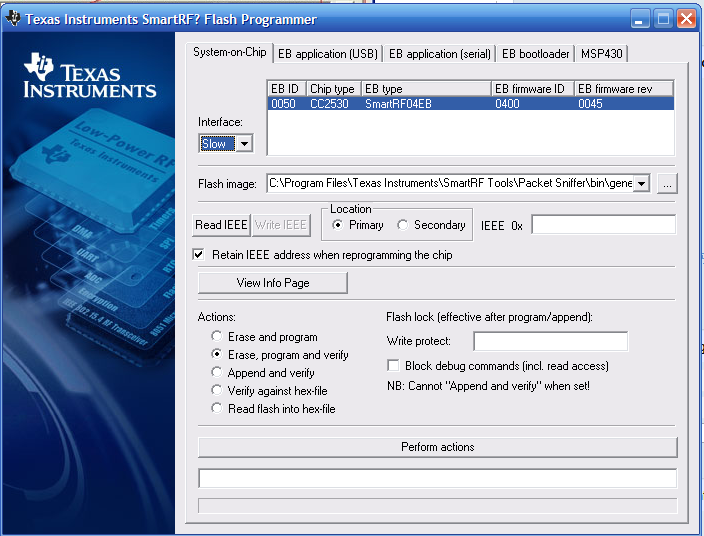Expand the Interface speed dropdown arrow
The image size is (704, 536).
click(x=244, y=144)
